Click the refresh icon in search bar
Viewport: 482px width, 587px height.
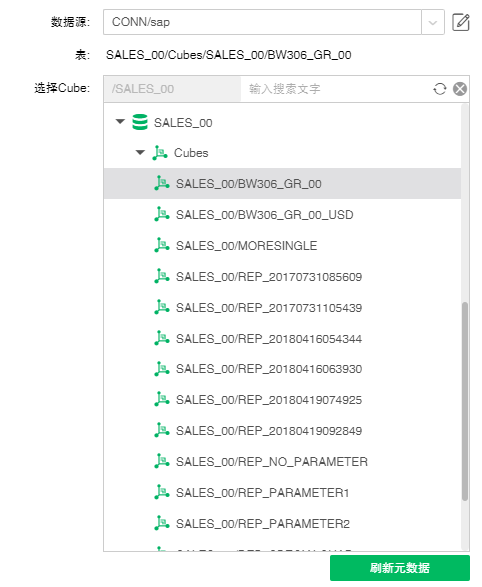[x=440, y=89]
